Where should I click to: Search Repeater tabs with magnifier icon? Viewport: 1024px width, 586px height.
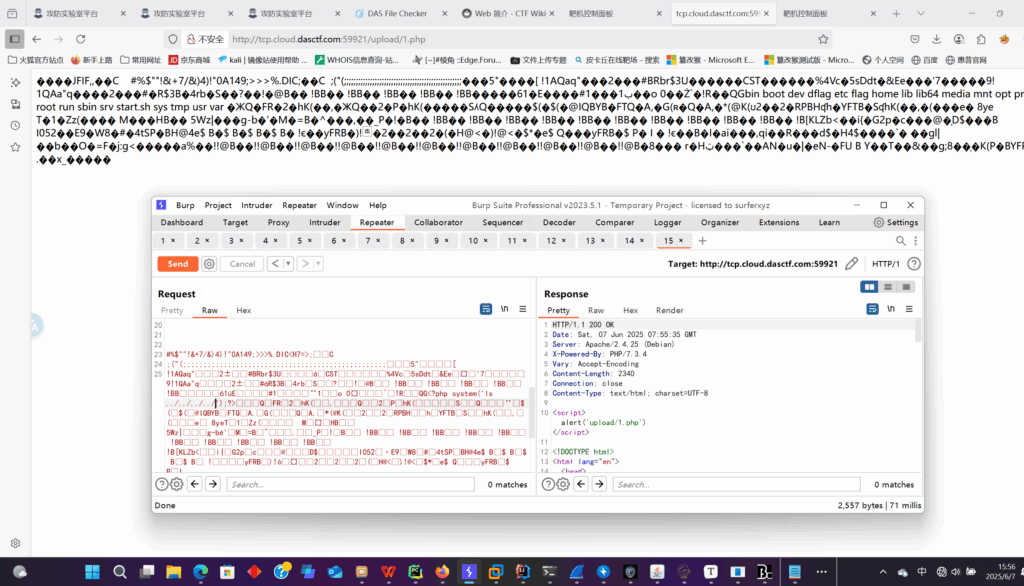[x=901, y=241]
